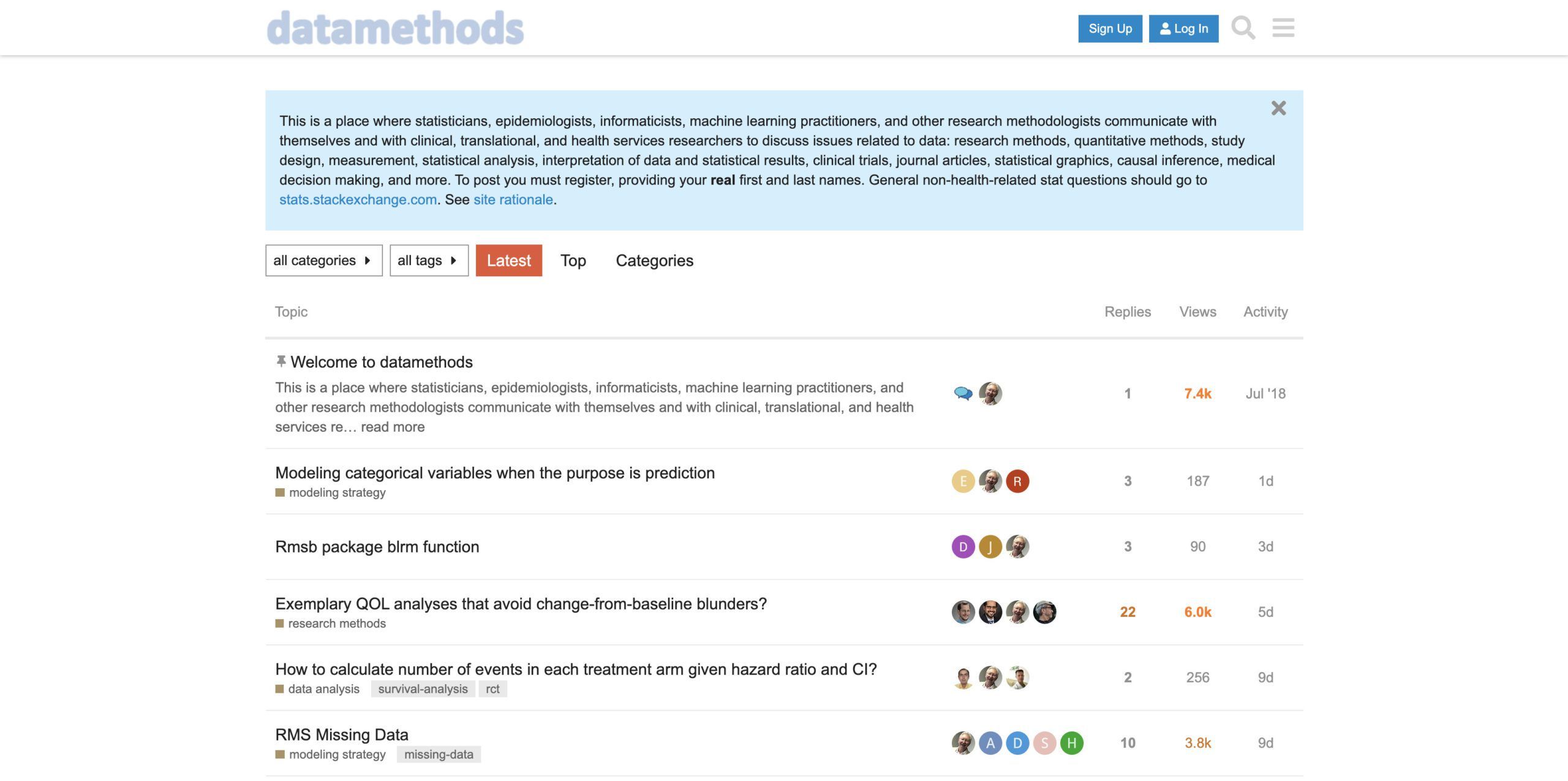Dismiss the blue welcome banner

tap(1278, 108)
